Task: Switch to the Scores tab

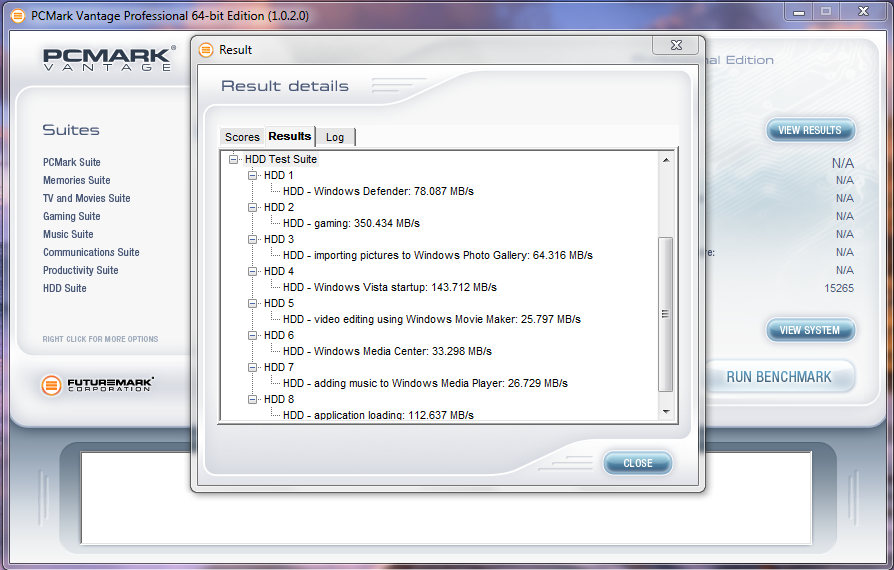Action: (x=242, y=137)
